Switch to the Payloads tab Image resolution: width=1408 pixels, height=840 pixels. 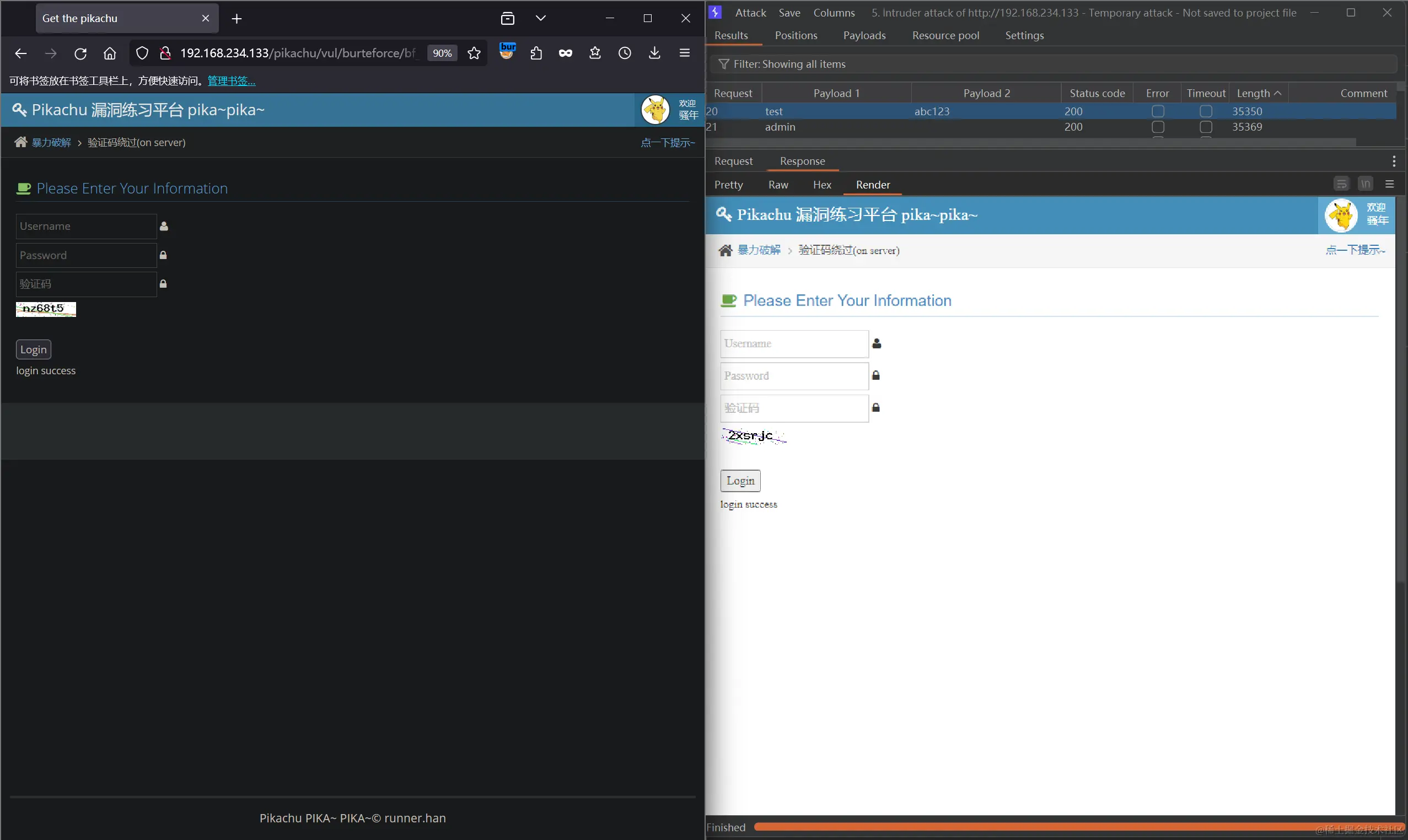864,36
